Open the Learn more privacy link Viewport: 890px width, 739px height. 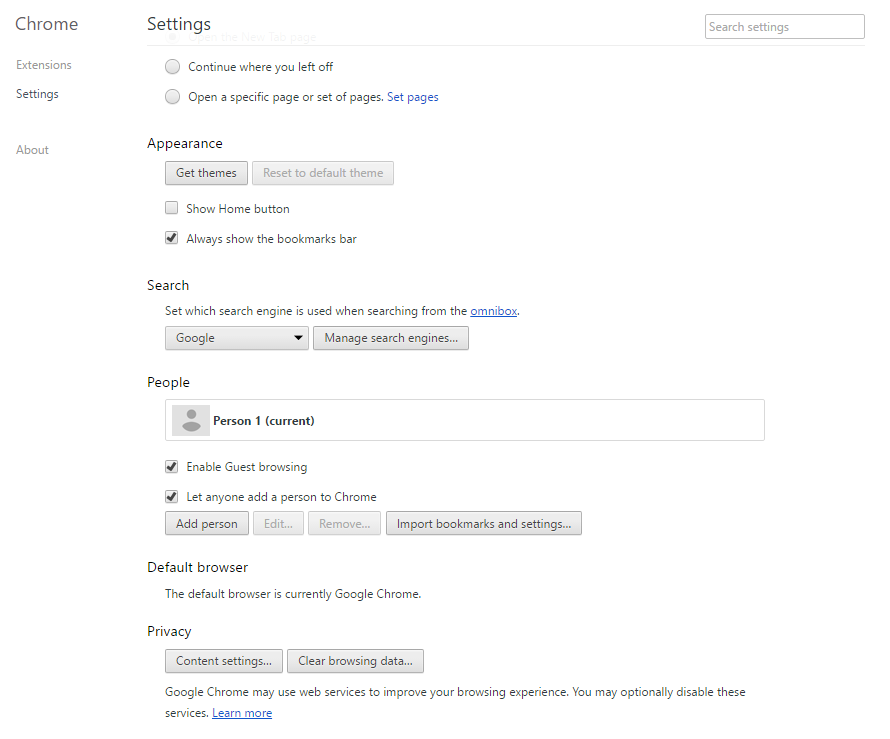(242, 713)
